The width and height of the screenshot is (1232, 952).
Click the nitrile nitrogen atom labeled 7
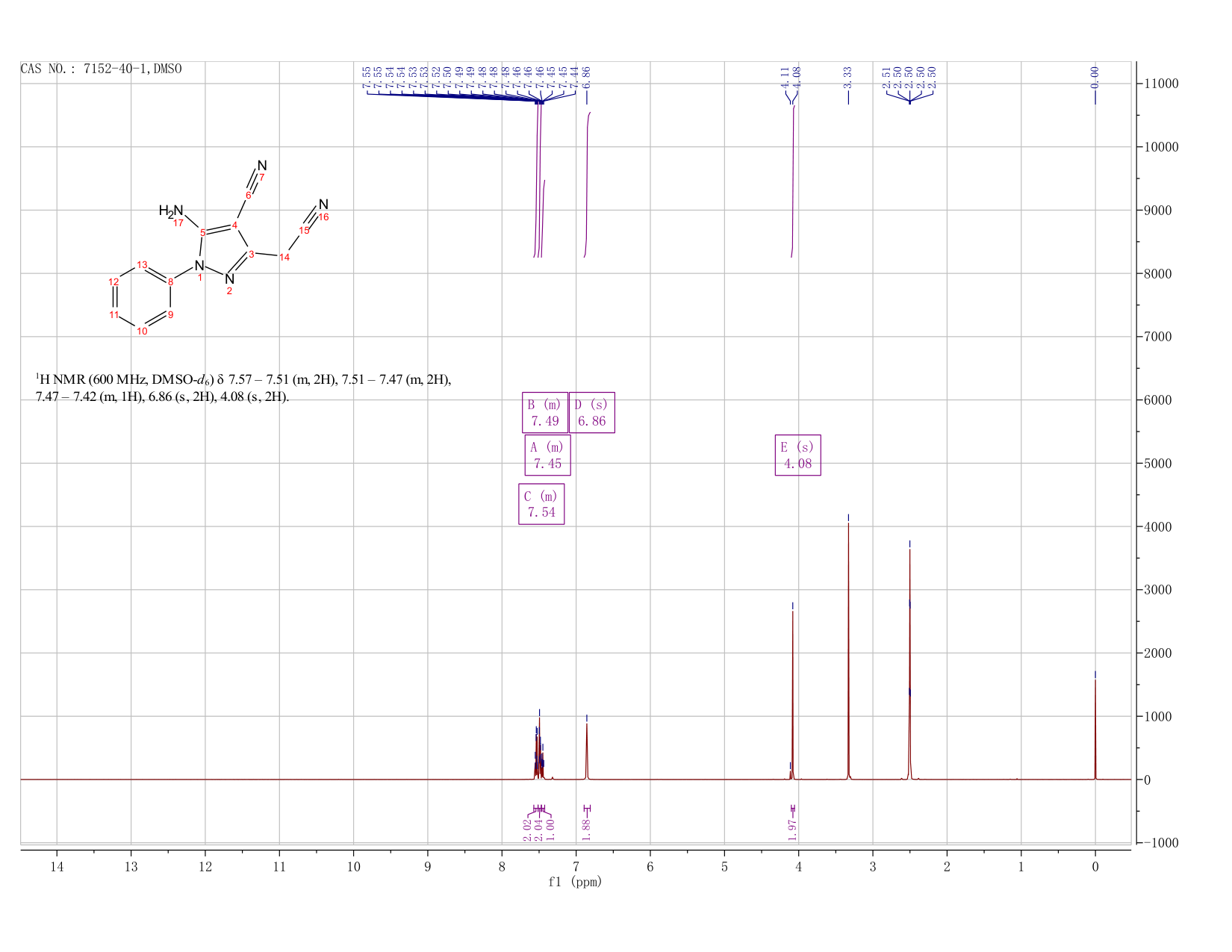tap(262, 166)
